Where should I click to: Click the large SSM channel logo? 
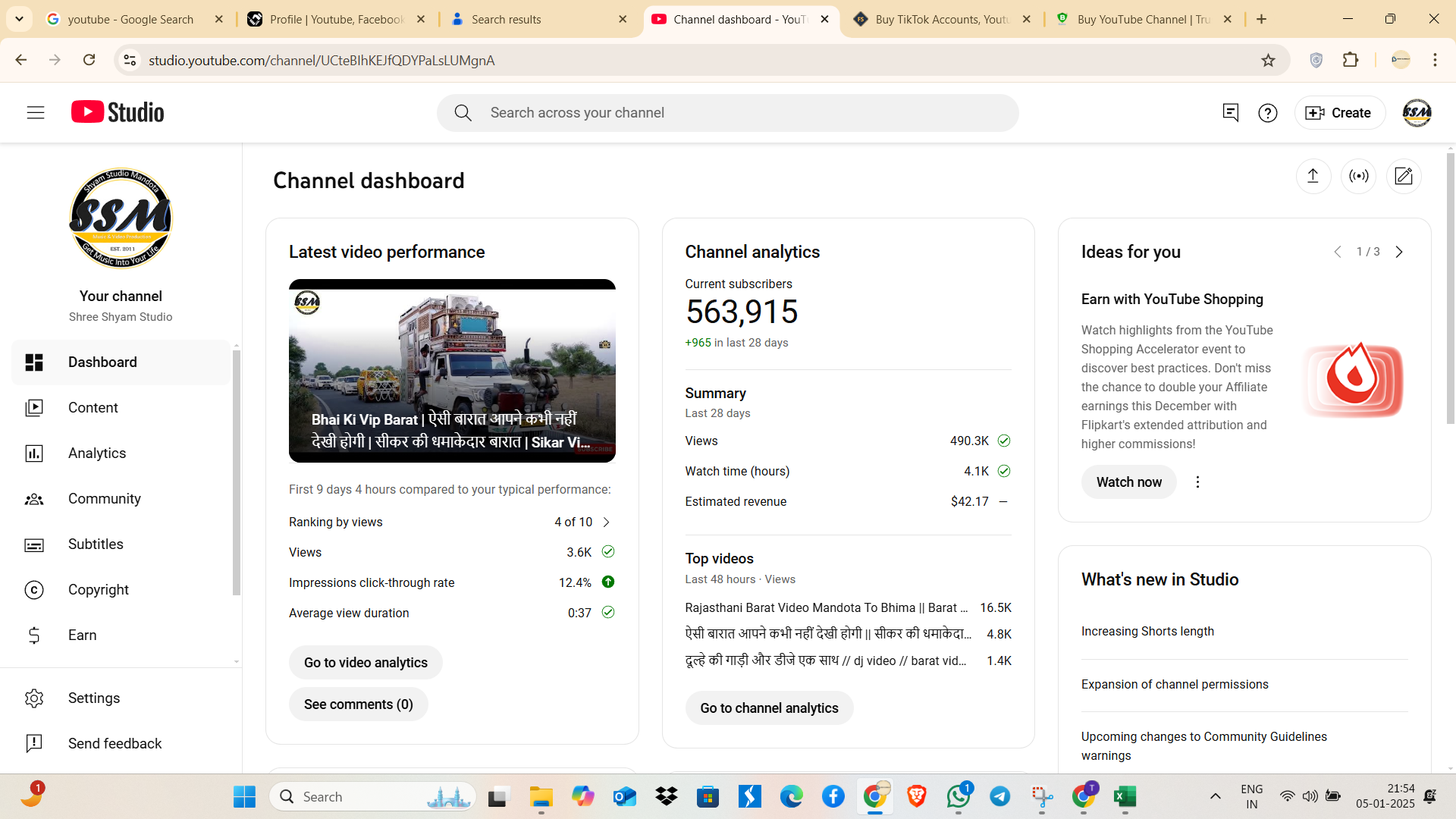coord(121,219)
